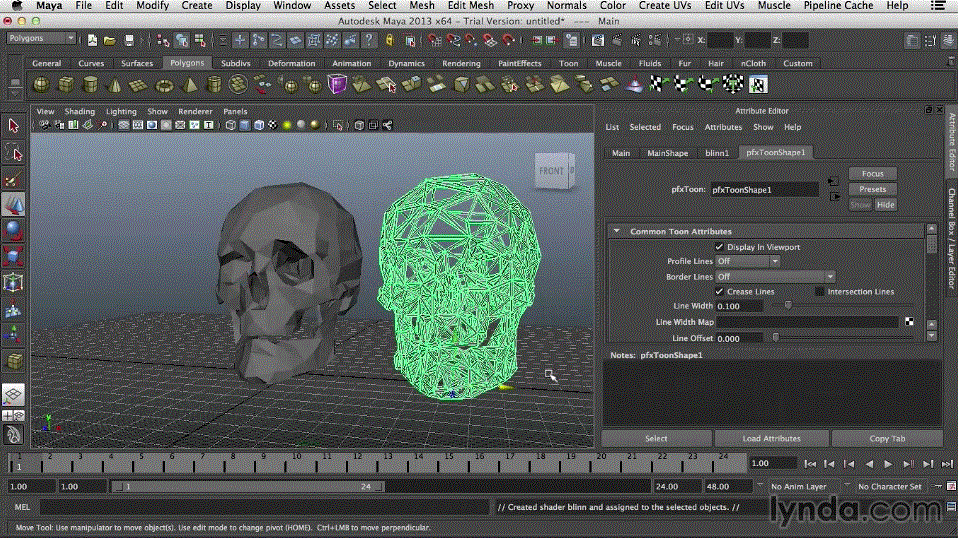Screen dimensions: 958x538
Task: Open Border Lines dropdown
Action: tap(775, 277)
